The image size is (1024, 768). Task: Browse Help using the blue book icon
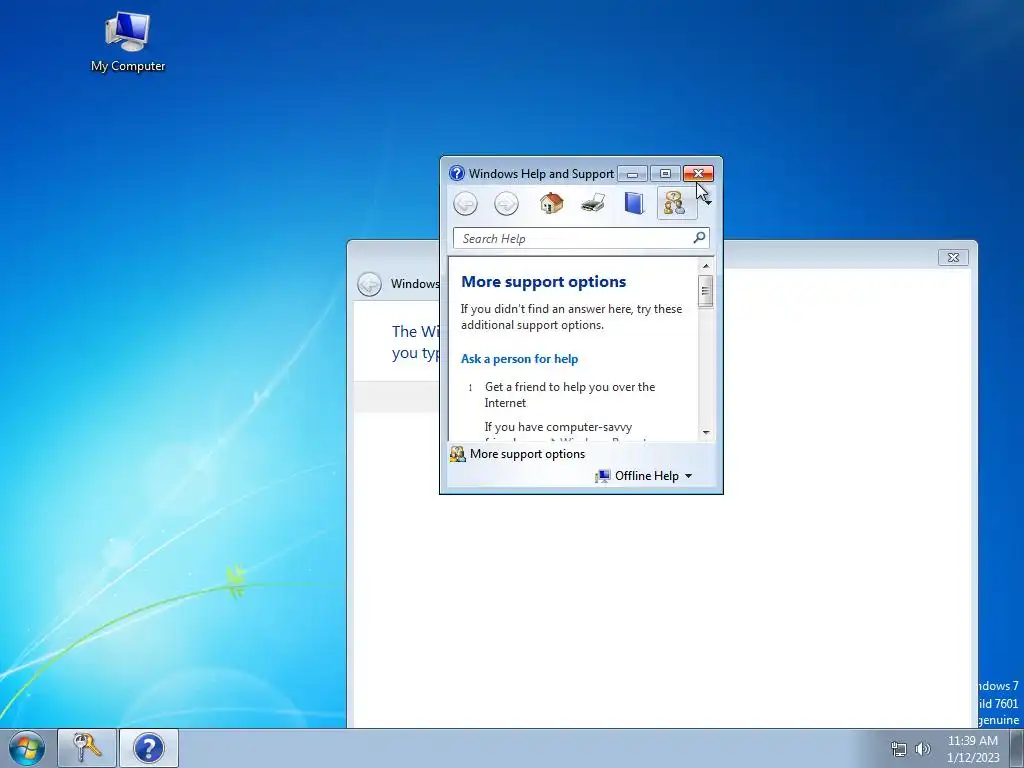click(633, 203)
